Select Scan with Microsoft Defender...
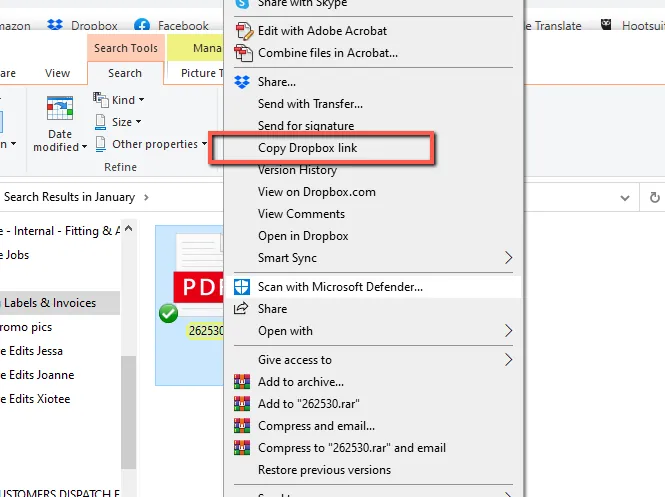 point(340,287)
